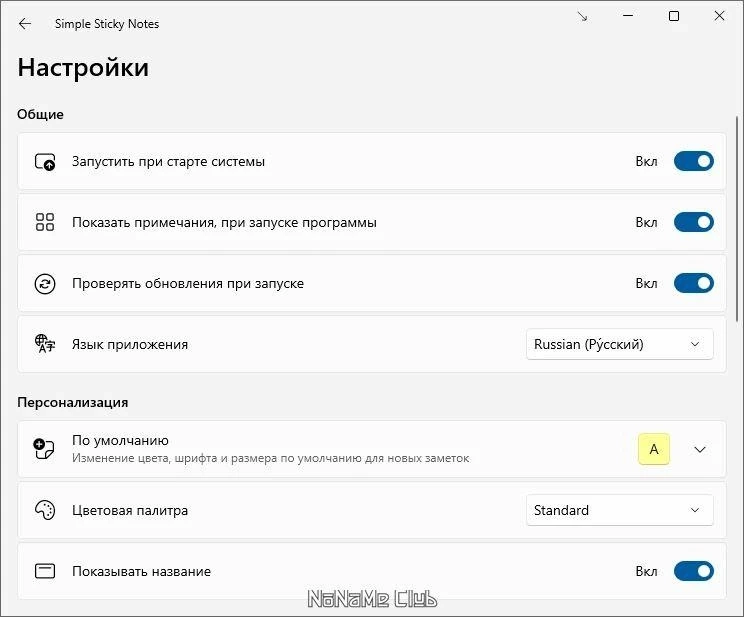
Task: Click the Simple Sticky Notes title text
Action: tap(107, 24)
